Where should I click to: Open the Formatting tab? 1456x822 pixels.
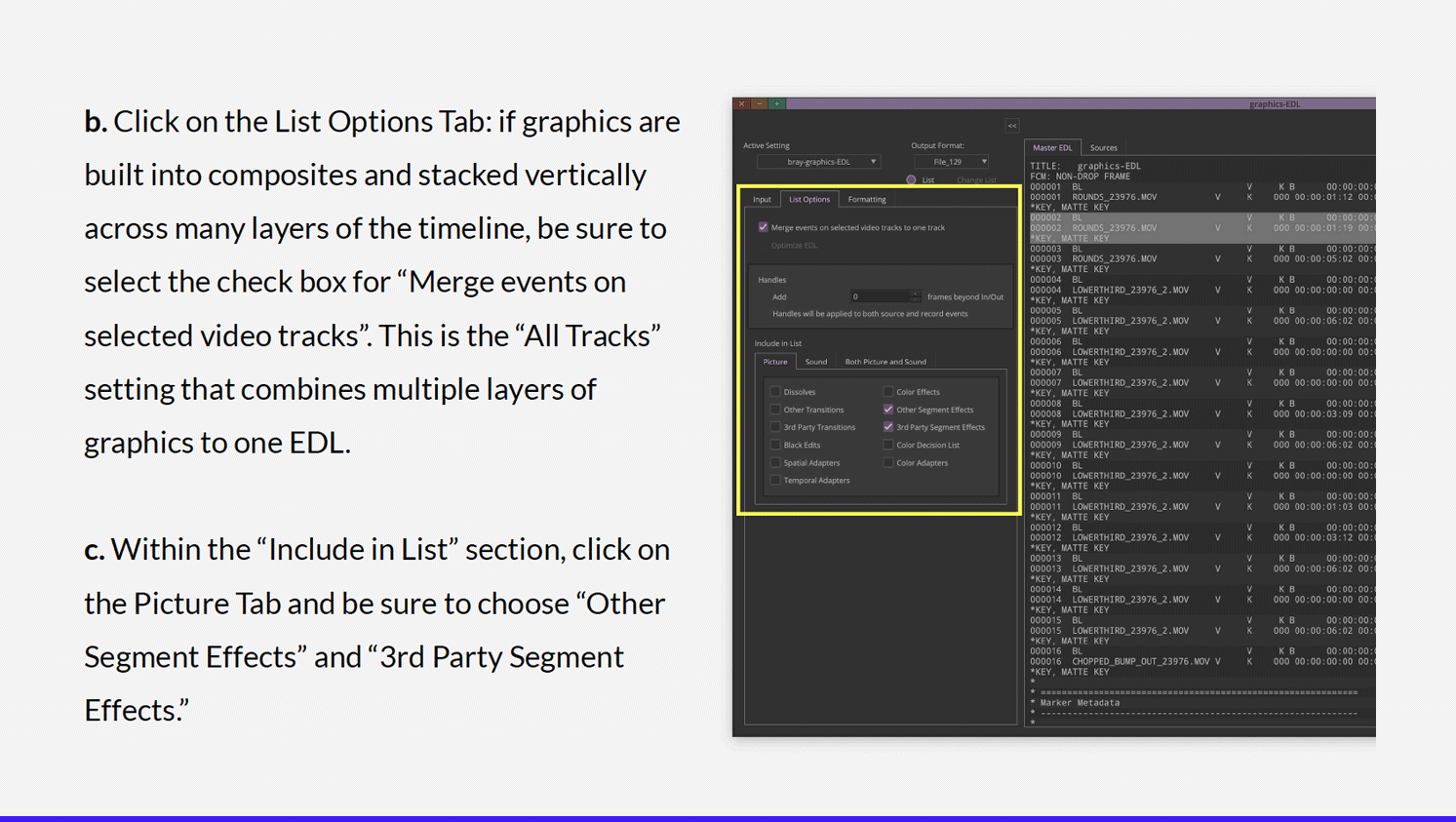point(867,200)
